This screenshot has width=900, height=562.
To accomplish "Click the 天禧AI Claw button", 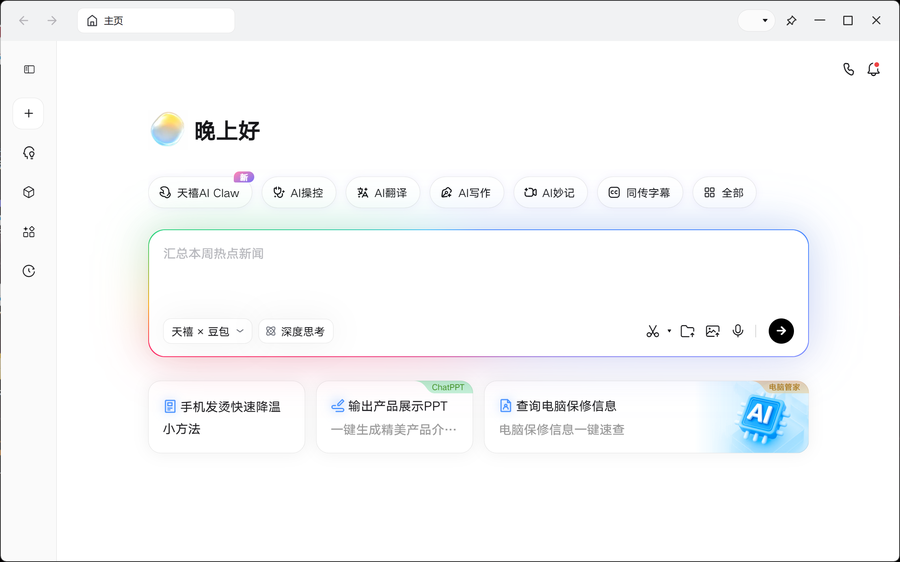I will point(200,193).
